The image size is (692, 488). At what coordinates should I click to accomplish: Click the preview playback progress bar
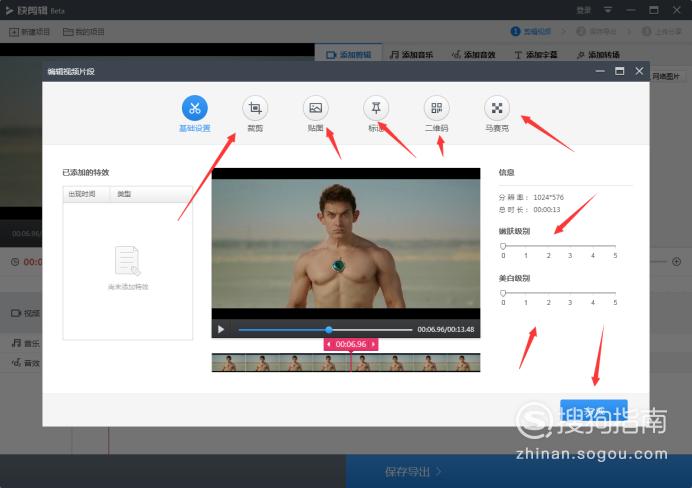pos(325,330)
